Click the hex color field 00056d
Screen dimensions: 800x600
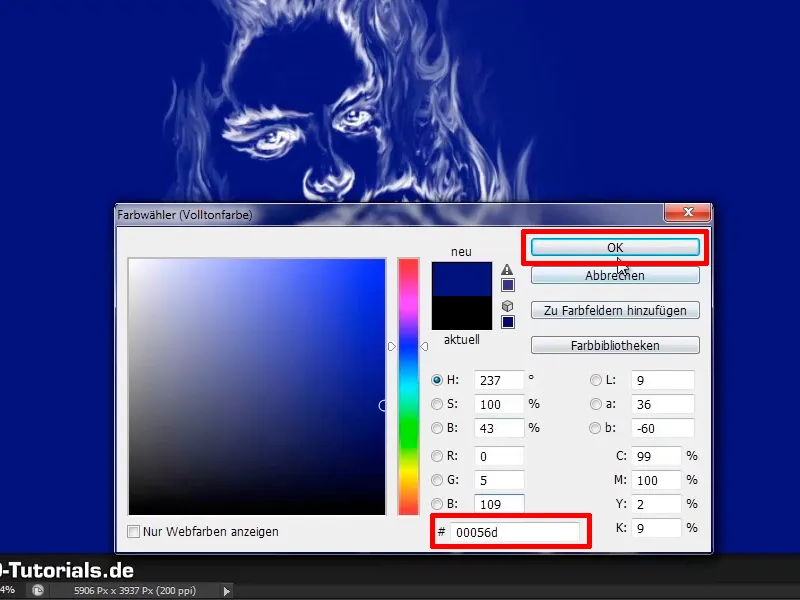[514, 532]
